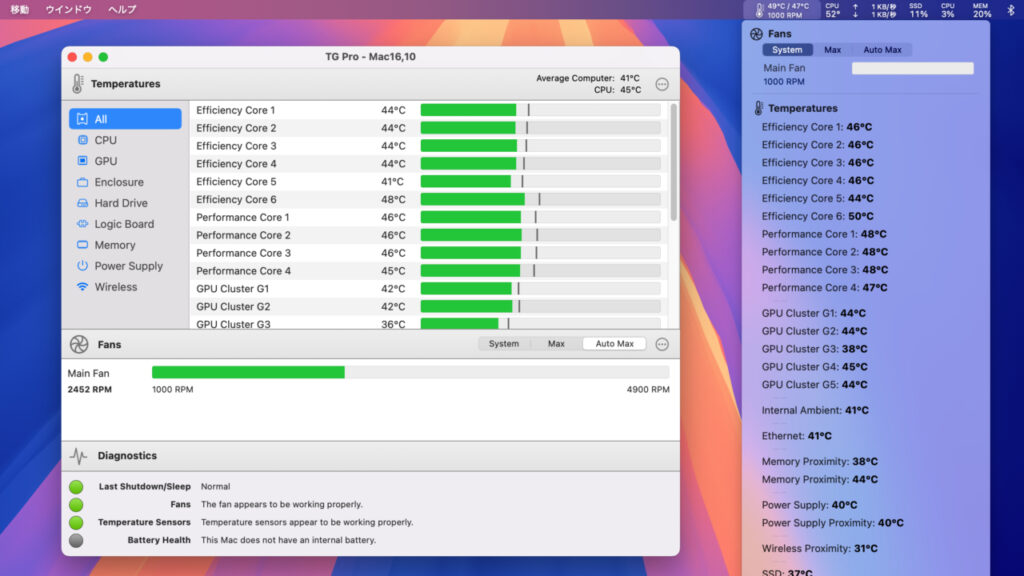Switch fan control back to System mode
Screen dimensions: 1024x576
pyautogui.click(x=503, y=343)
